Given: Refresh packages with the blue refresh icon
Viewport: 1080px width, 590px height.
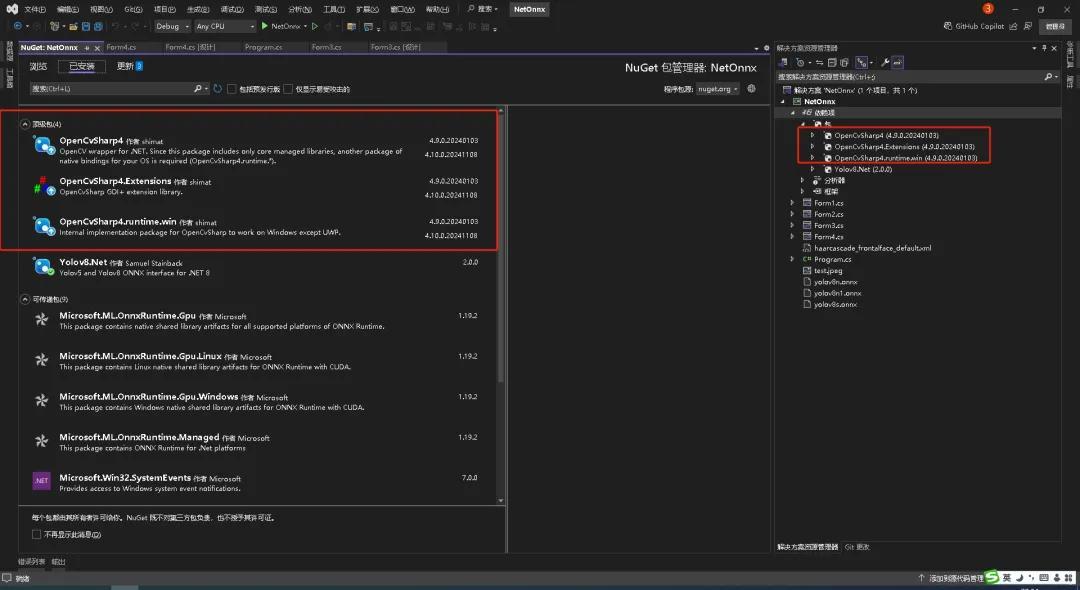Looking at the screenshot, I should [x=216, y=87].
